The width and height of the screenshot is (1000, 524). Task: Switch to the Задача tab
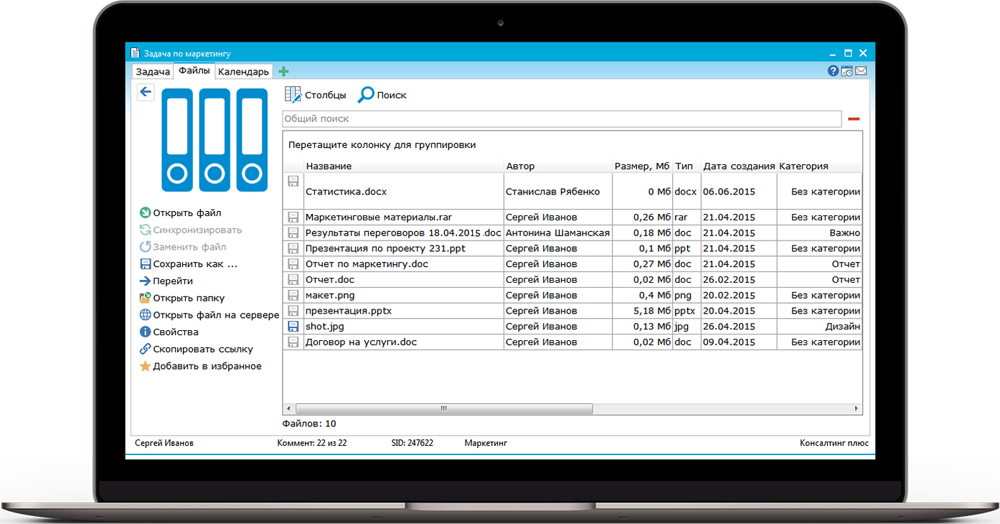pos(153,72)
